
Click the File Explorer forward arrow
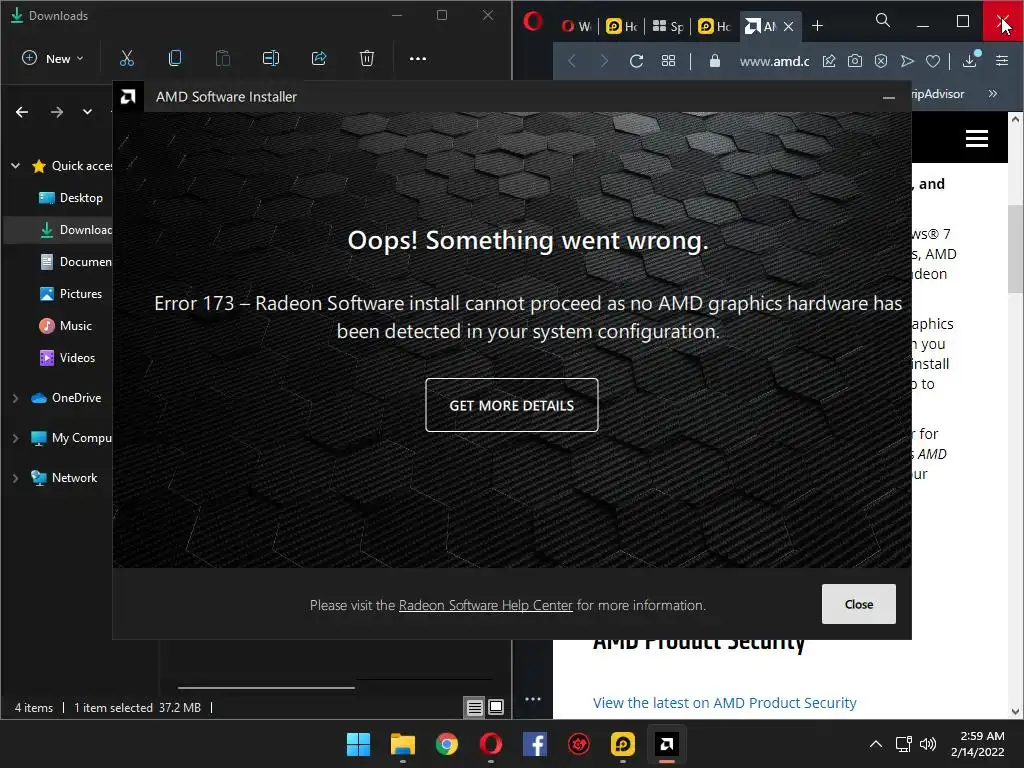pos(57,112)
